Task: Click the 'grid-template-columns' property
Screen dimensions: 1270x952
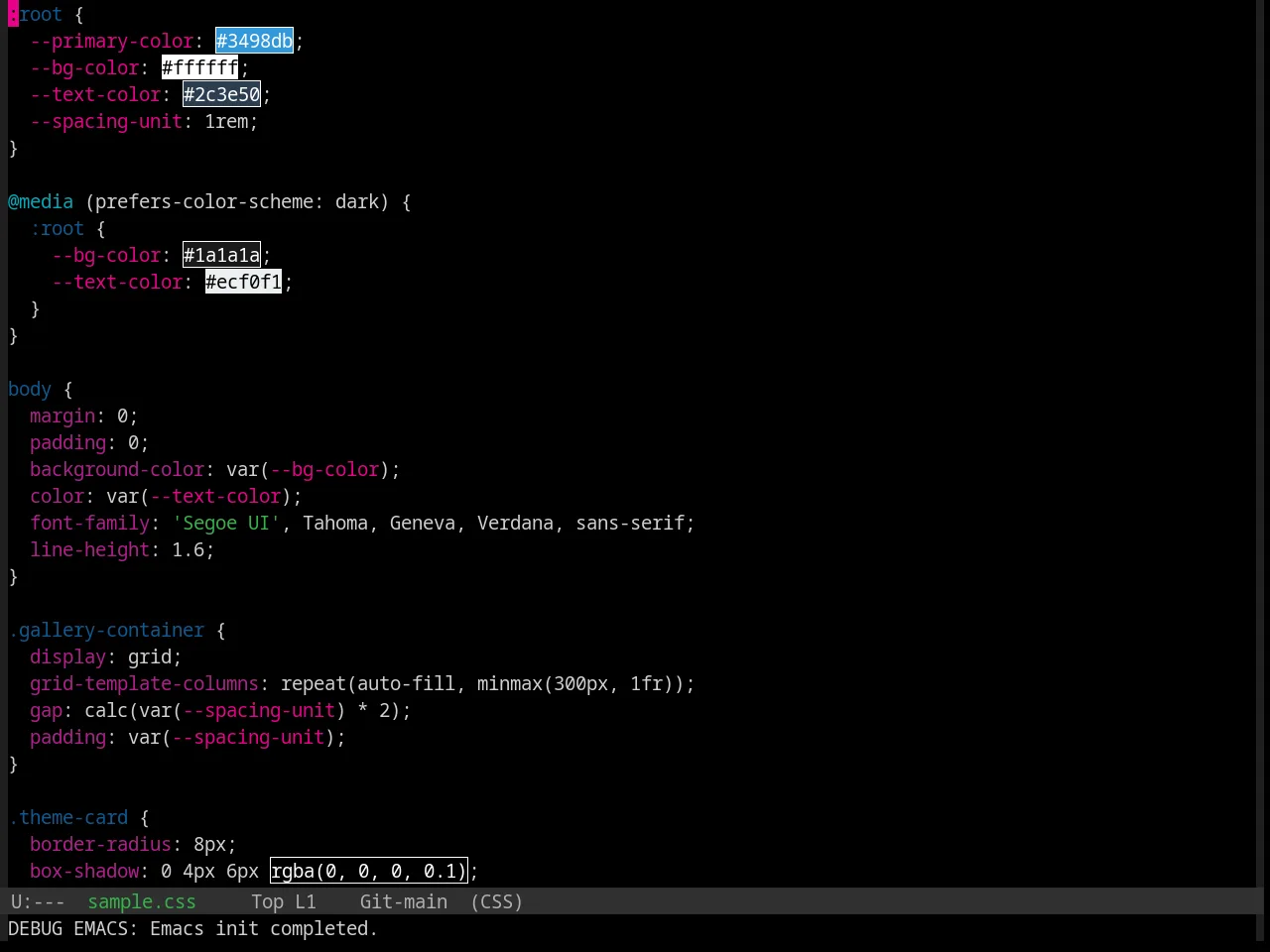Action: tap(144, 683)
